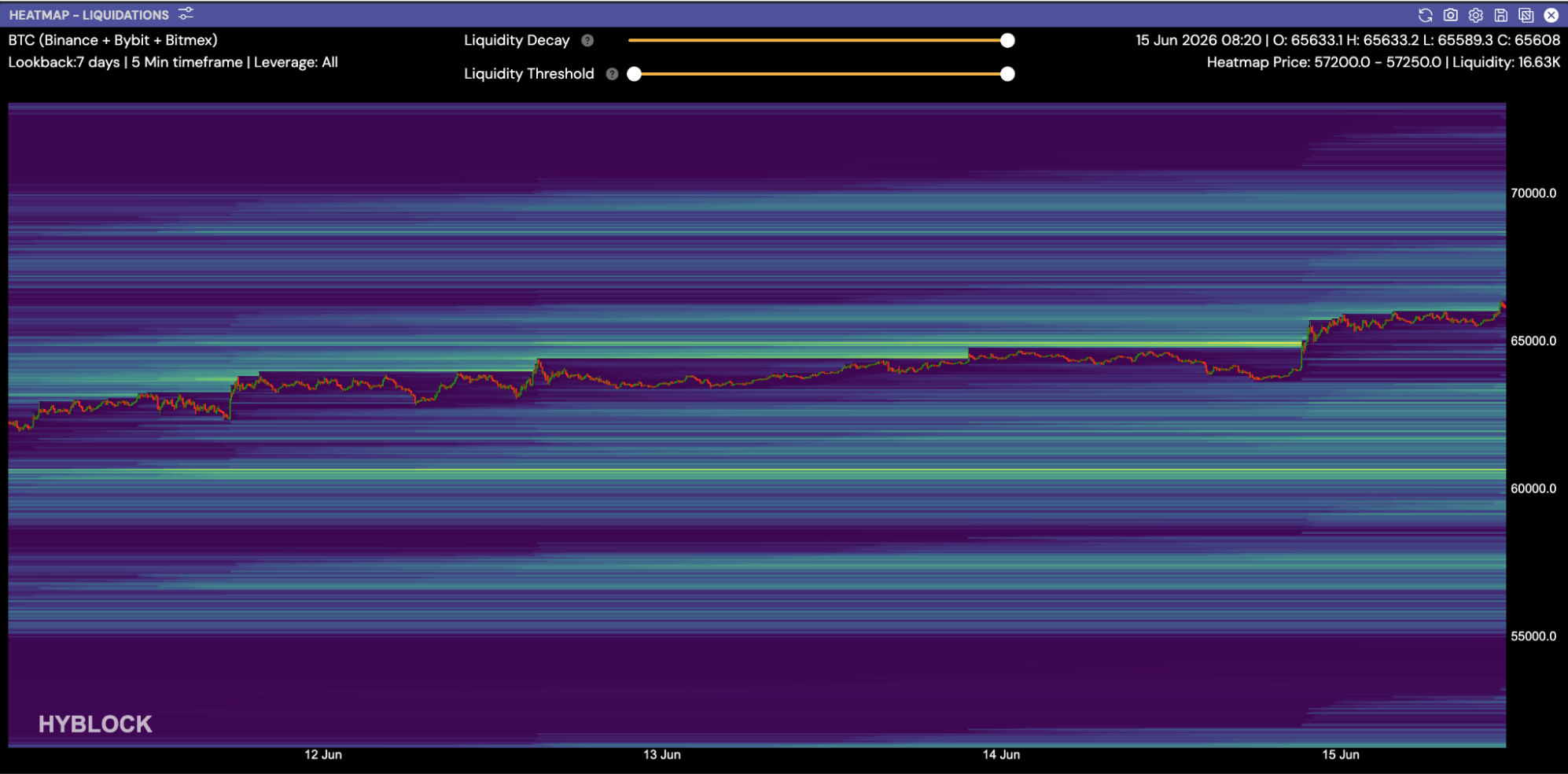This screenshot has height=774, width=1568.
Task: Click the Lookback:7 days text
Action: [x=64, y=62]
